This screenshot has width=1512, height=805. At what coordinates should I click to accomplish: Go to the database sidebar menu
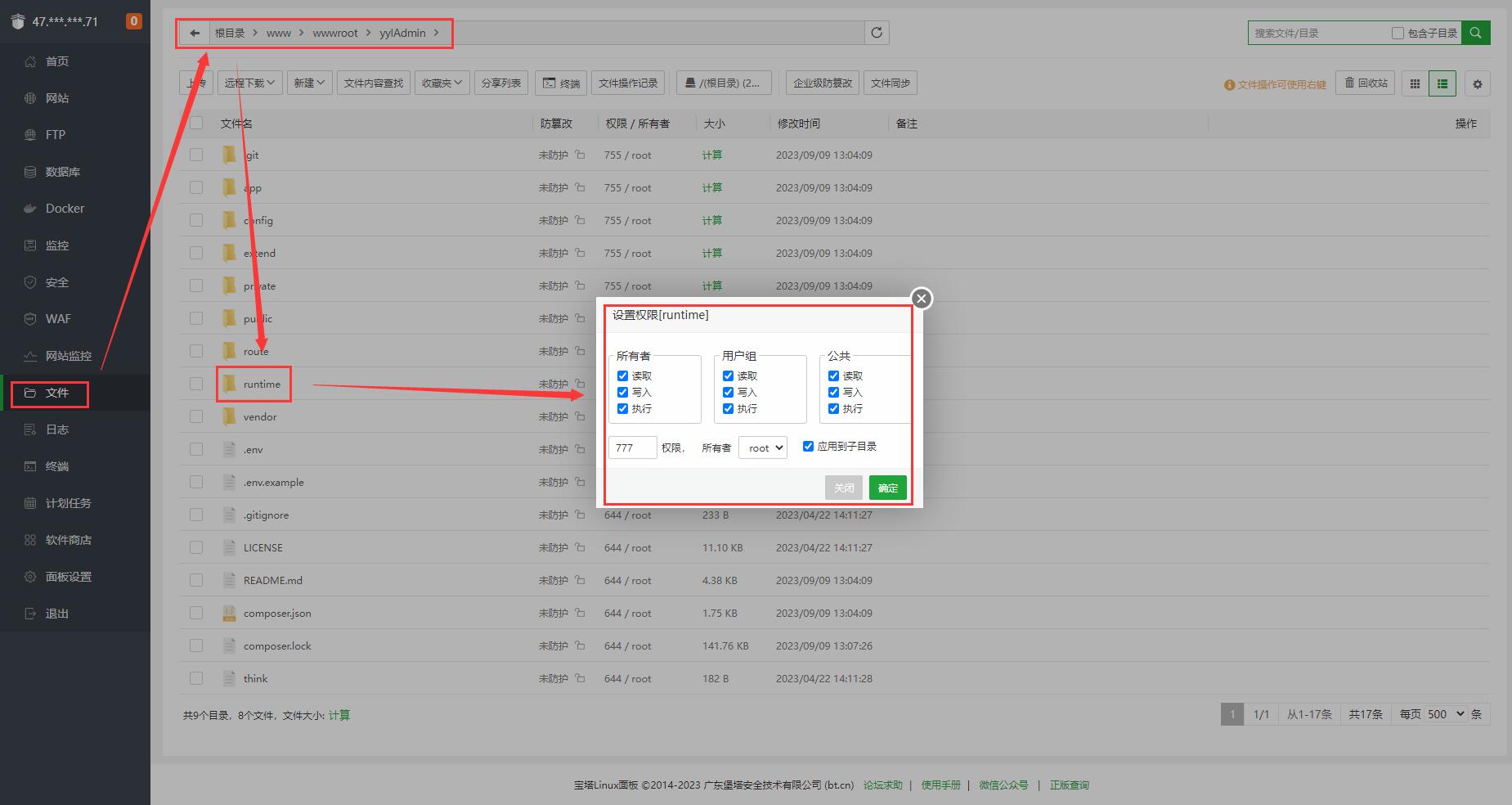62,172
